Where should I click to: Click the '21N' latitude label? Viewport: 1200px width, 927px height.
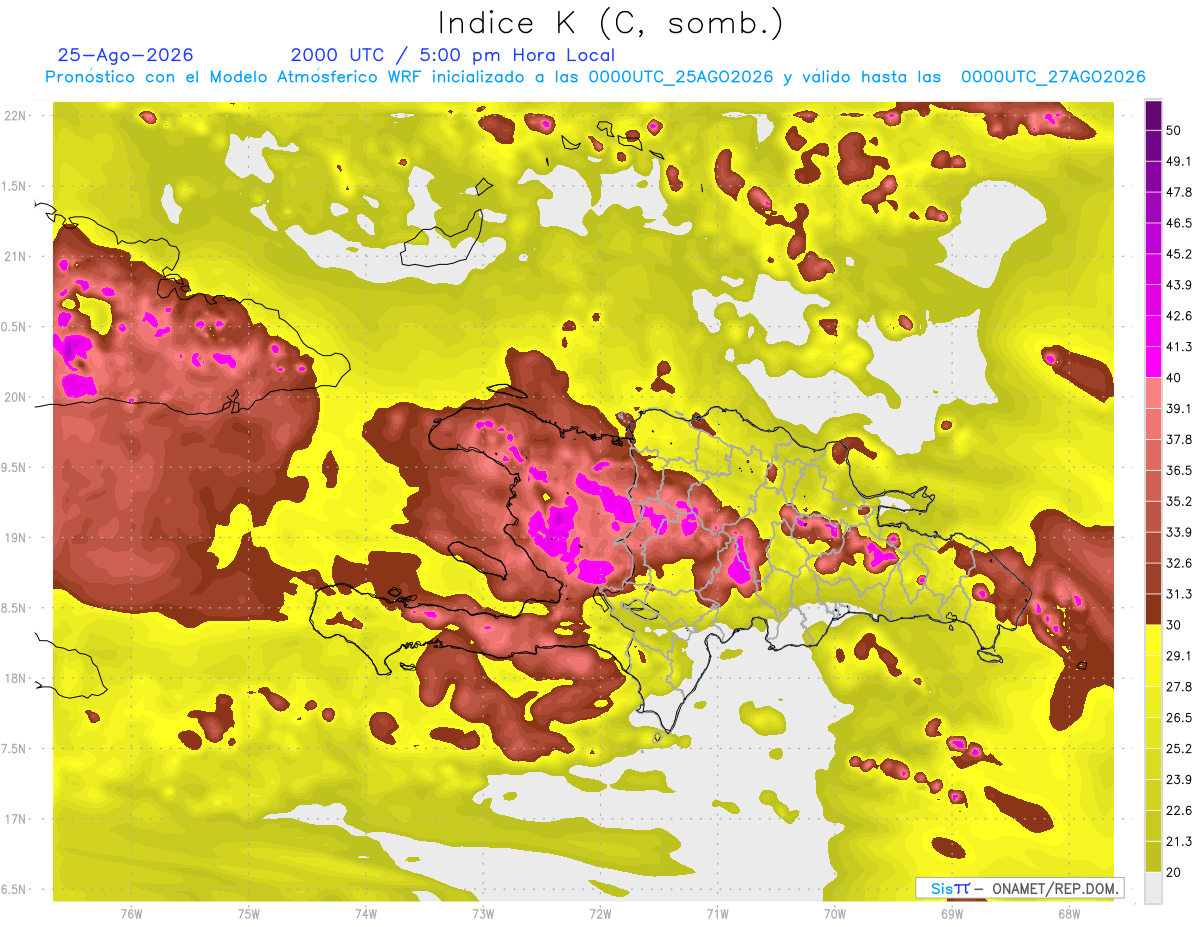pos(16,257)
